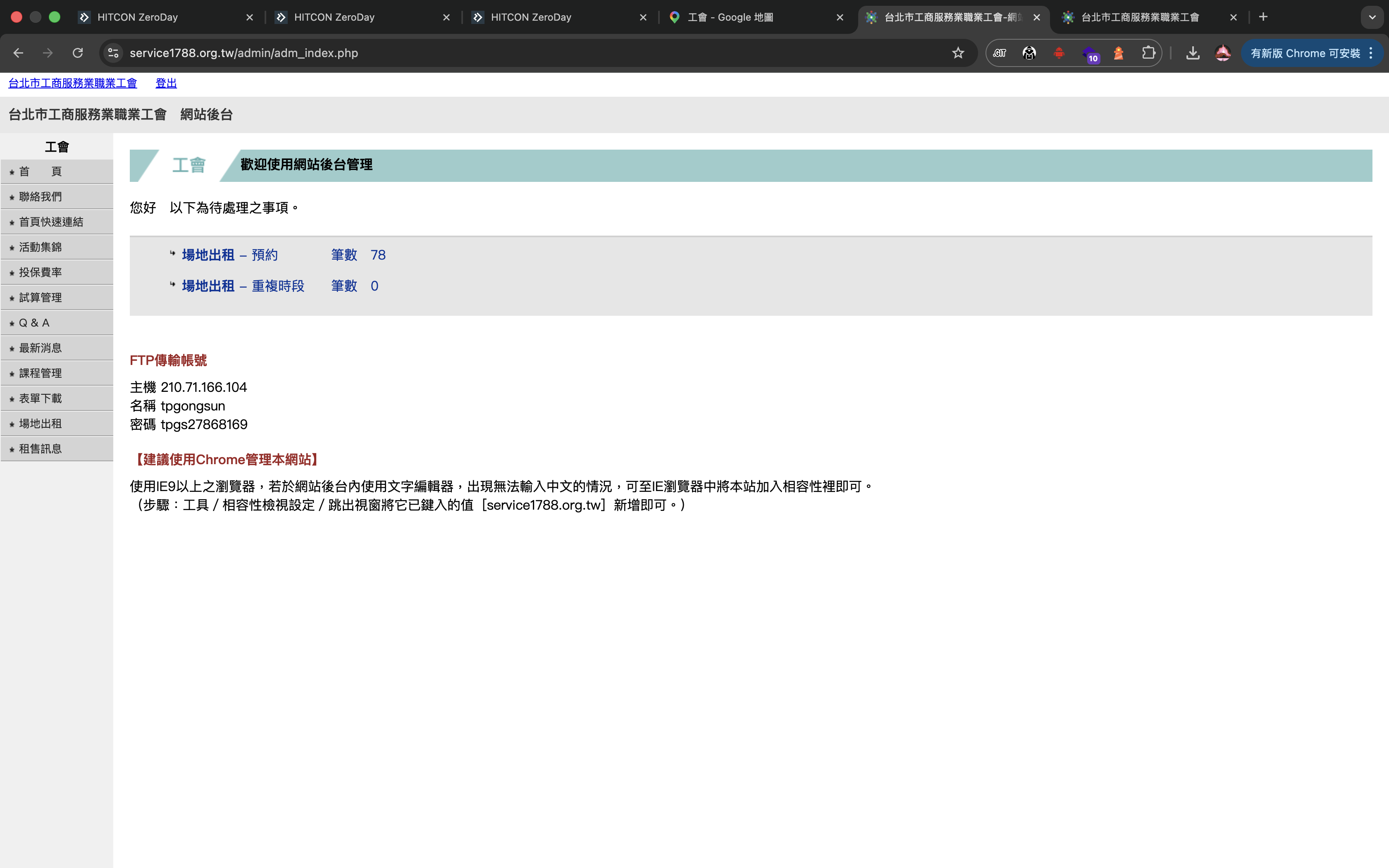Click the 登出 logout link
This screenshot has height=868, width=1389.
click(x=166, y=83)
